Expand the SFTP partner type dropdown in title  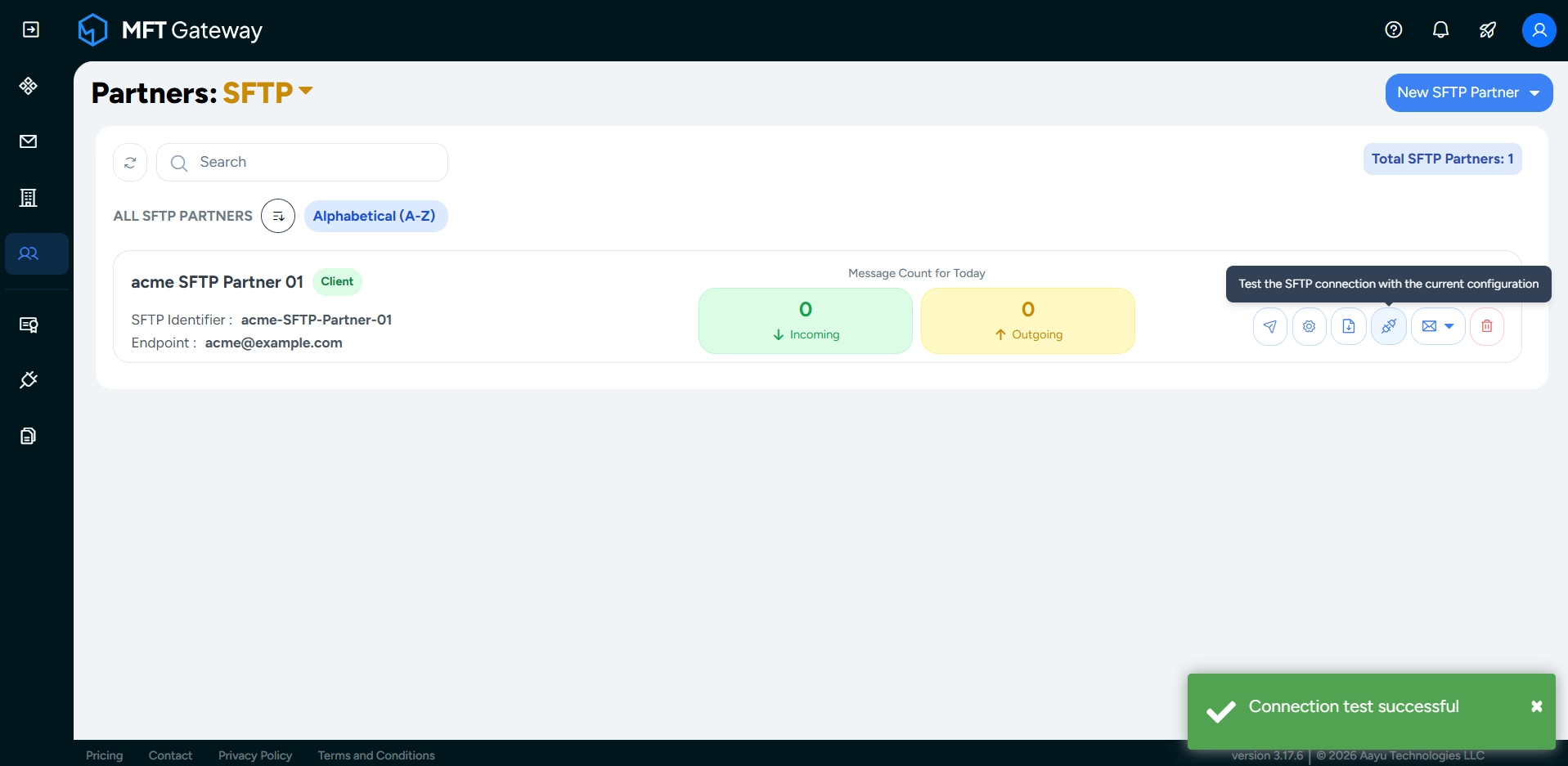click(267, 92)
